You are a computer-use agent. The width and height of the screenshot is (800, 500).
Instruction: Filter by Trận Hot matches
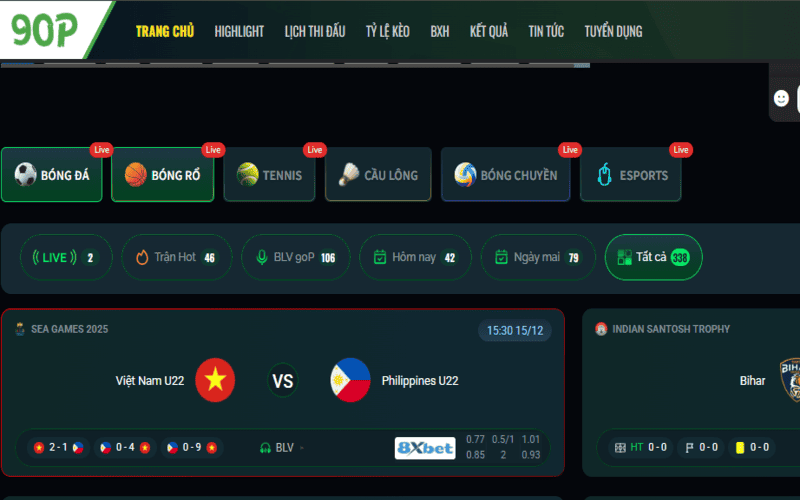point(176,257)
